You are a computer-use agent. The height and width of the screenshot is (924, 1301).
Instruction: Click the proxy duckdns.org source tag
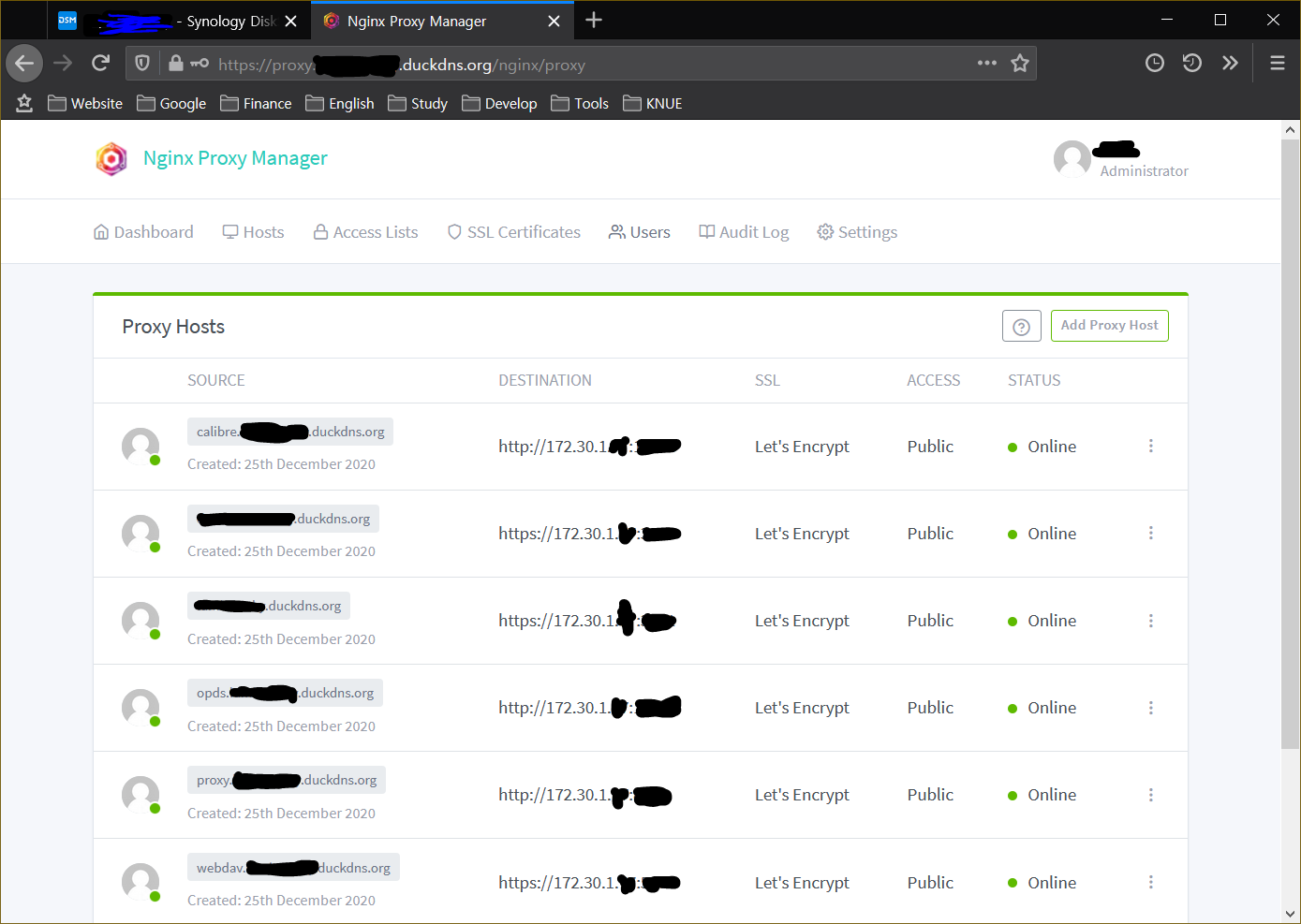pos(287,780)
